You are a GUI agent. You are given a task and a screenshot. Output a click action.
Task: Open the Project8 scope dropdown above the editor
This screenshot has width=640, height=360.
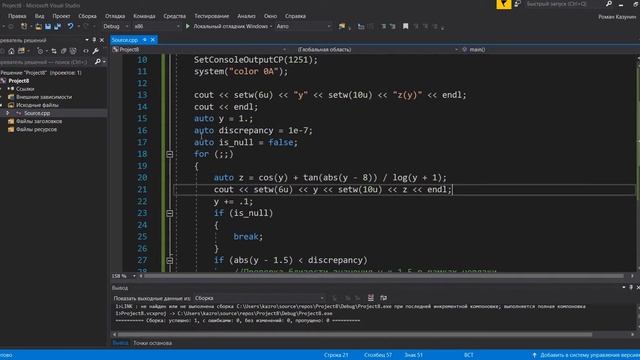pyautogui.click(x=199, y=49)
